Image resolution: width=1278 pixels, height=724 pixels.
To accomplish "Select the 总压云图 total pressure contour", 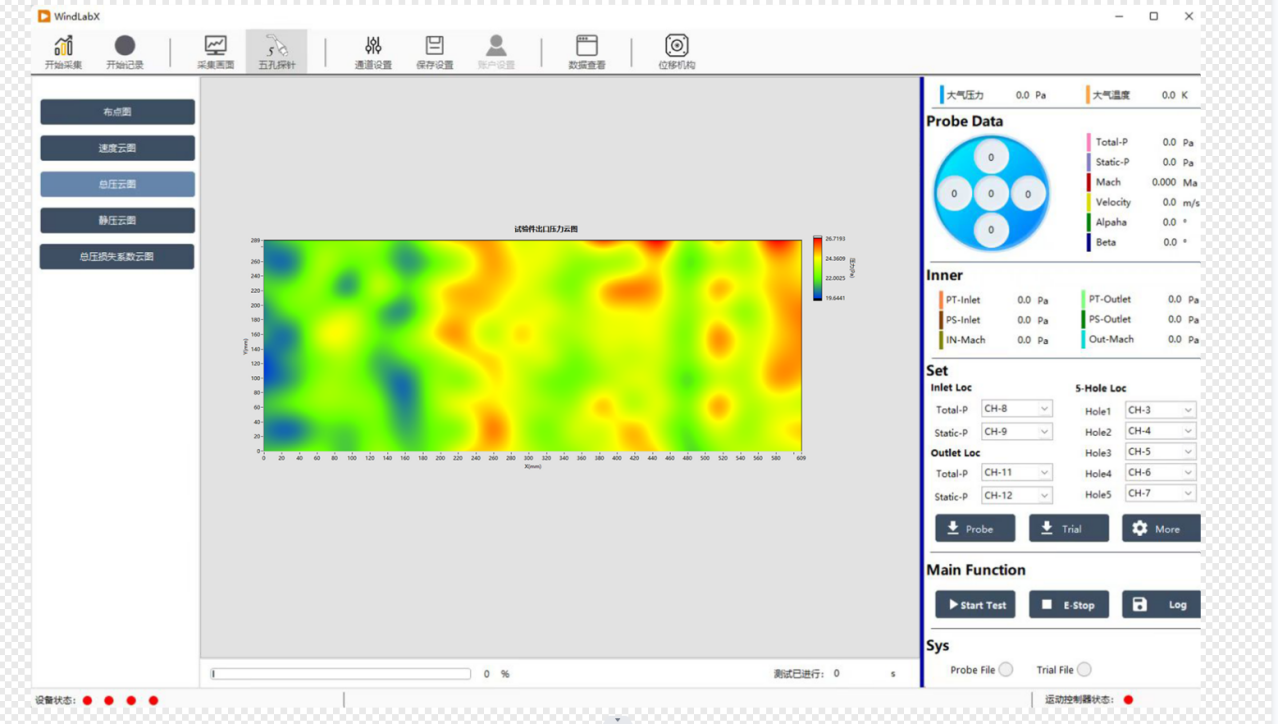I will click(117, 184).
